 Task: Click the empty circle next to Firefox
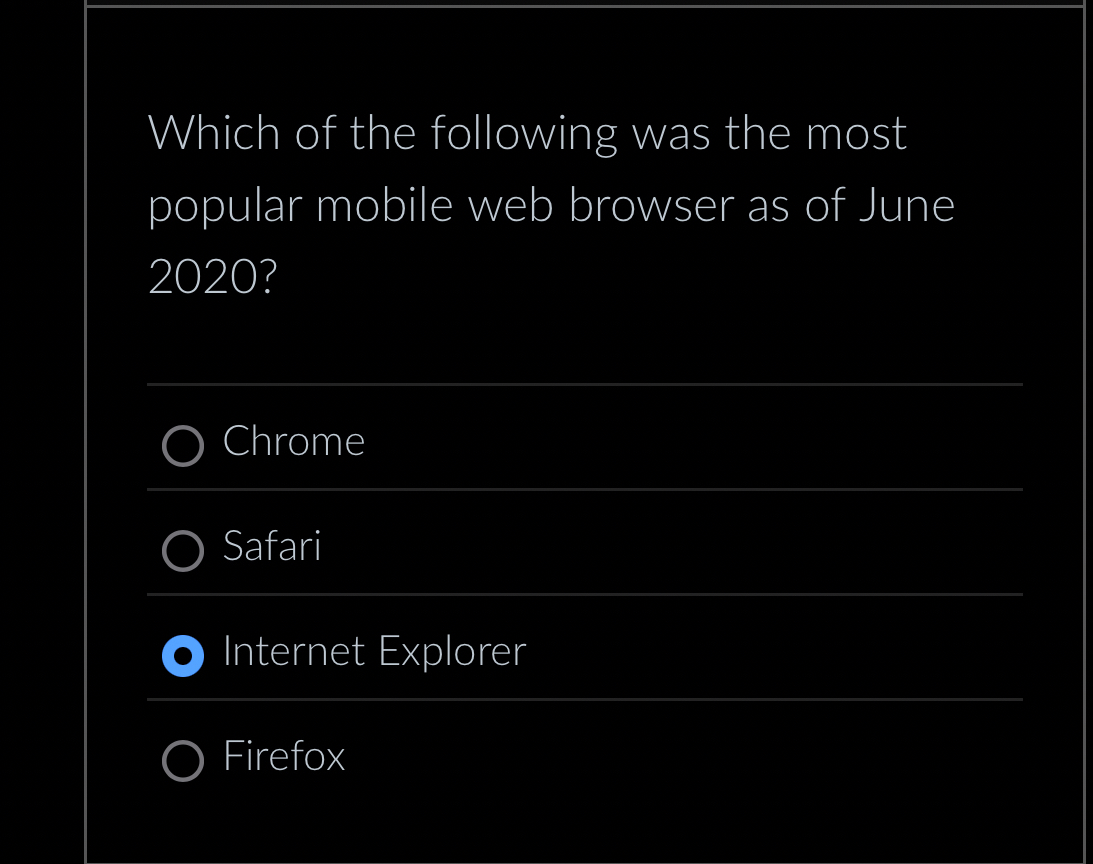point(183,761)
